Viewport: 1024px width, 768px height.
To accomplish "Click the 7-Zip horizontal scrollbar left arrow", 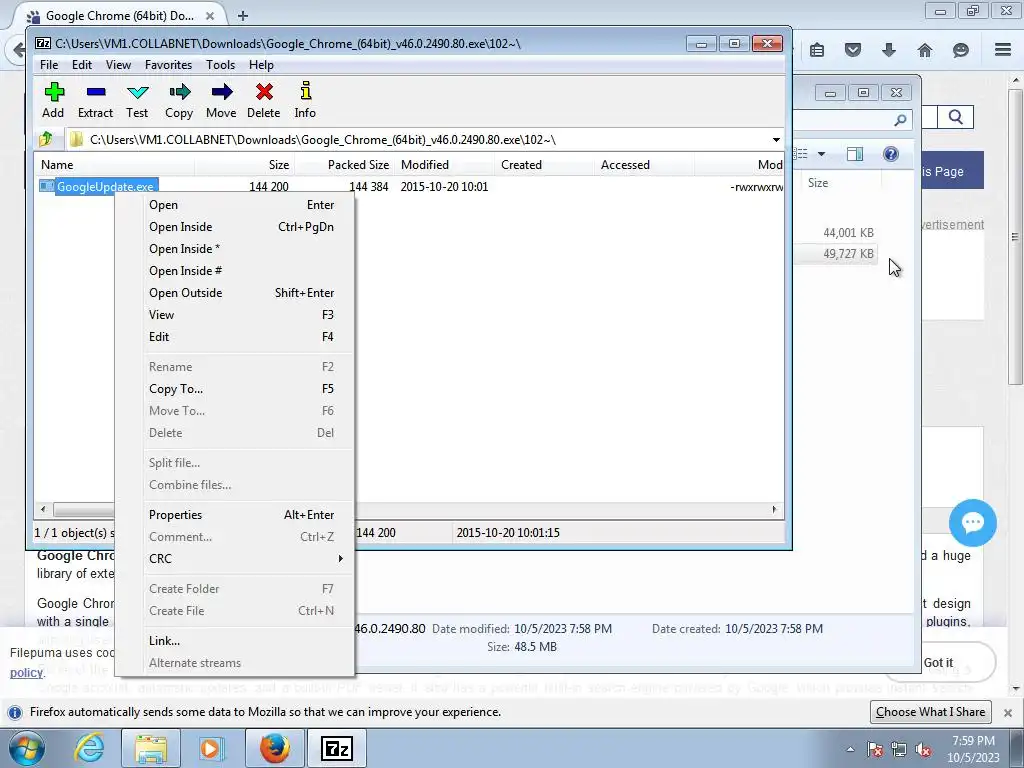I will click(x=43, y=509).
